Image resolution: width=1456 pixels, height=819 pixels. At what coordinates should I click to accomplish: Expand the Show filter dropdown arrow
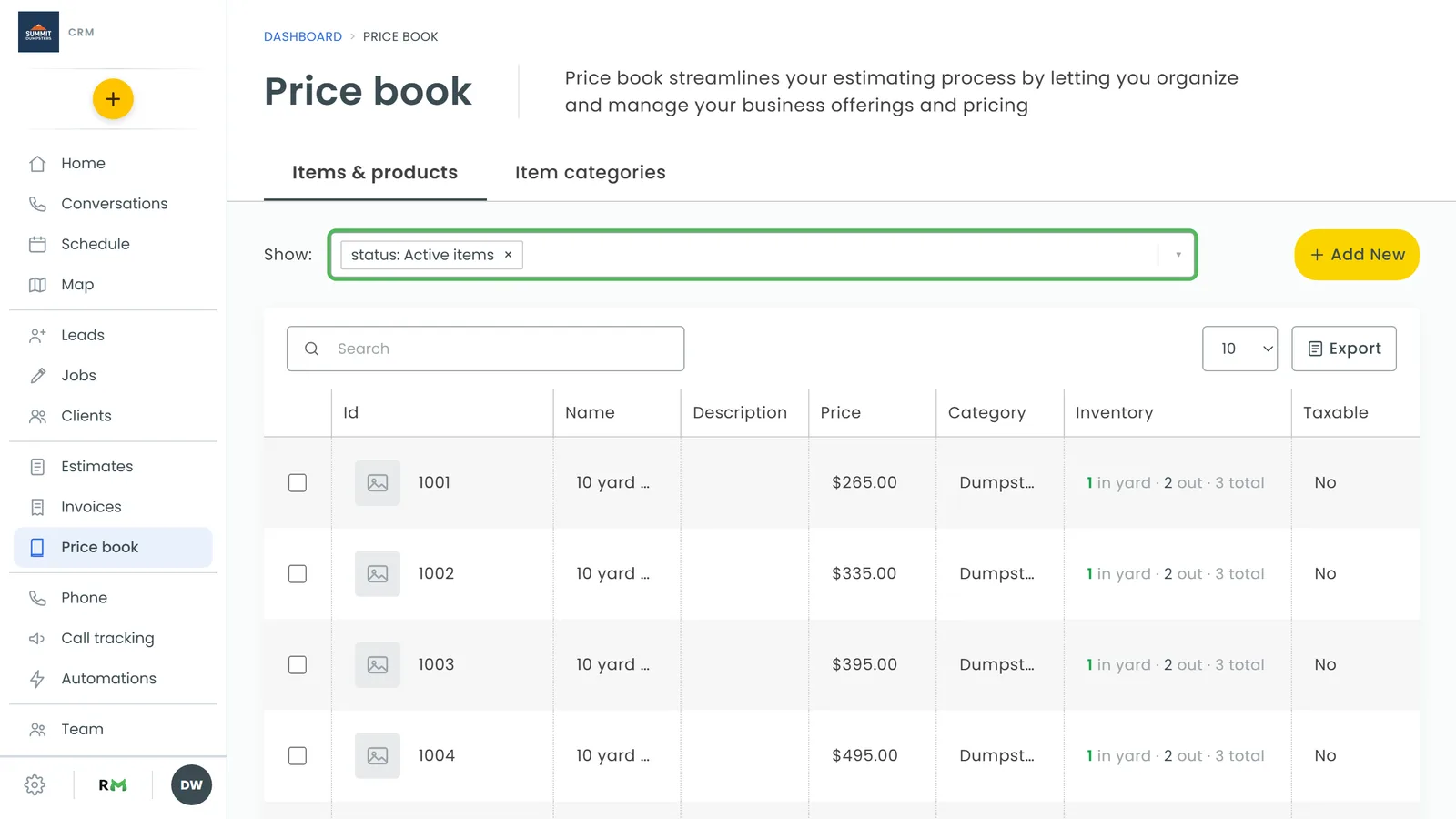[x=1178, y=255]
